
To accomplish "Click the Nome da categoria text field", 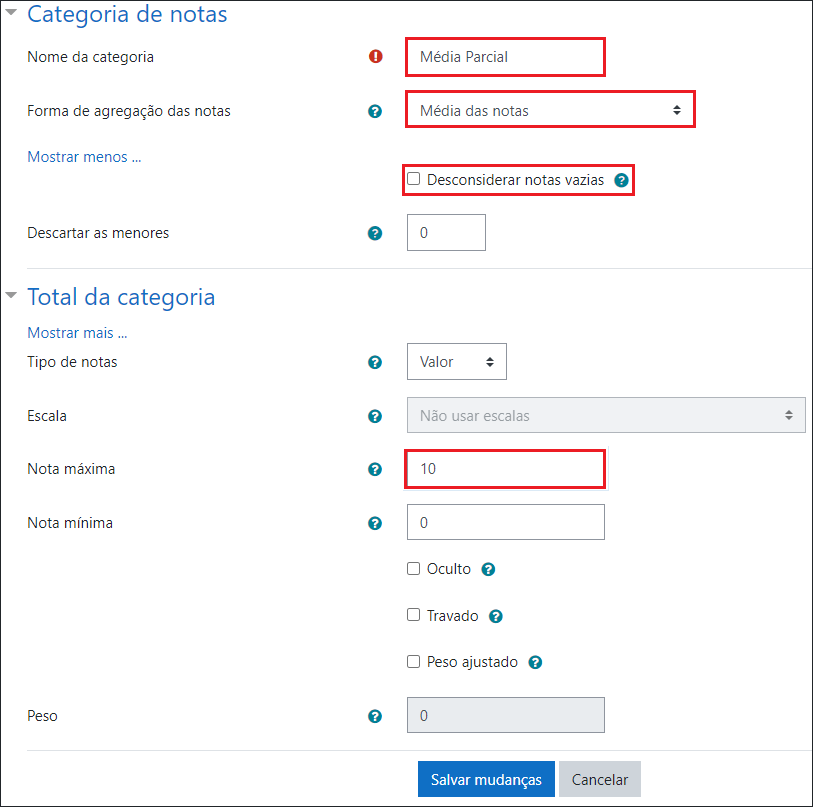I will point(505,57).
